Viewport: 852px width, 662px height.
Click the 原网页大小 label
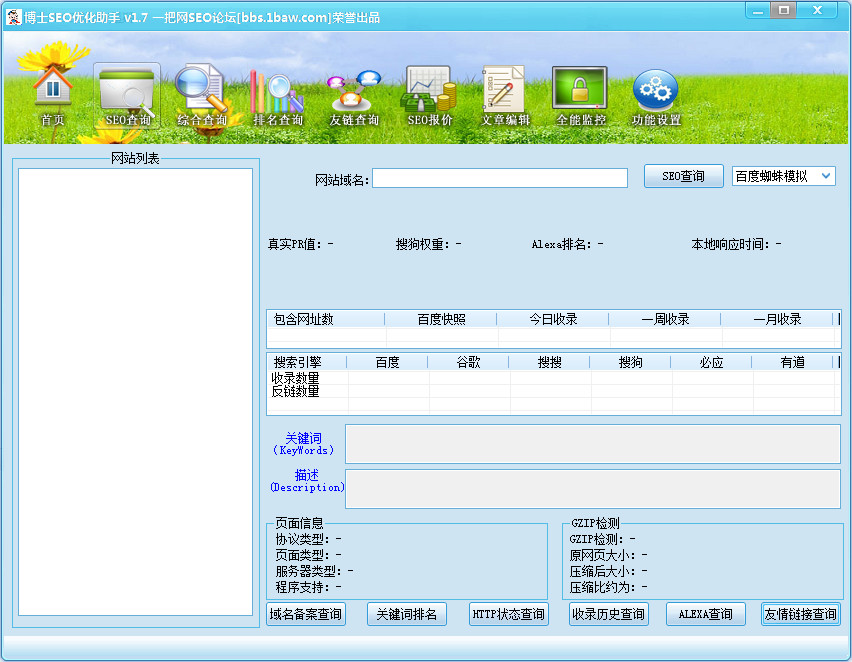[x=603, y=555]
